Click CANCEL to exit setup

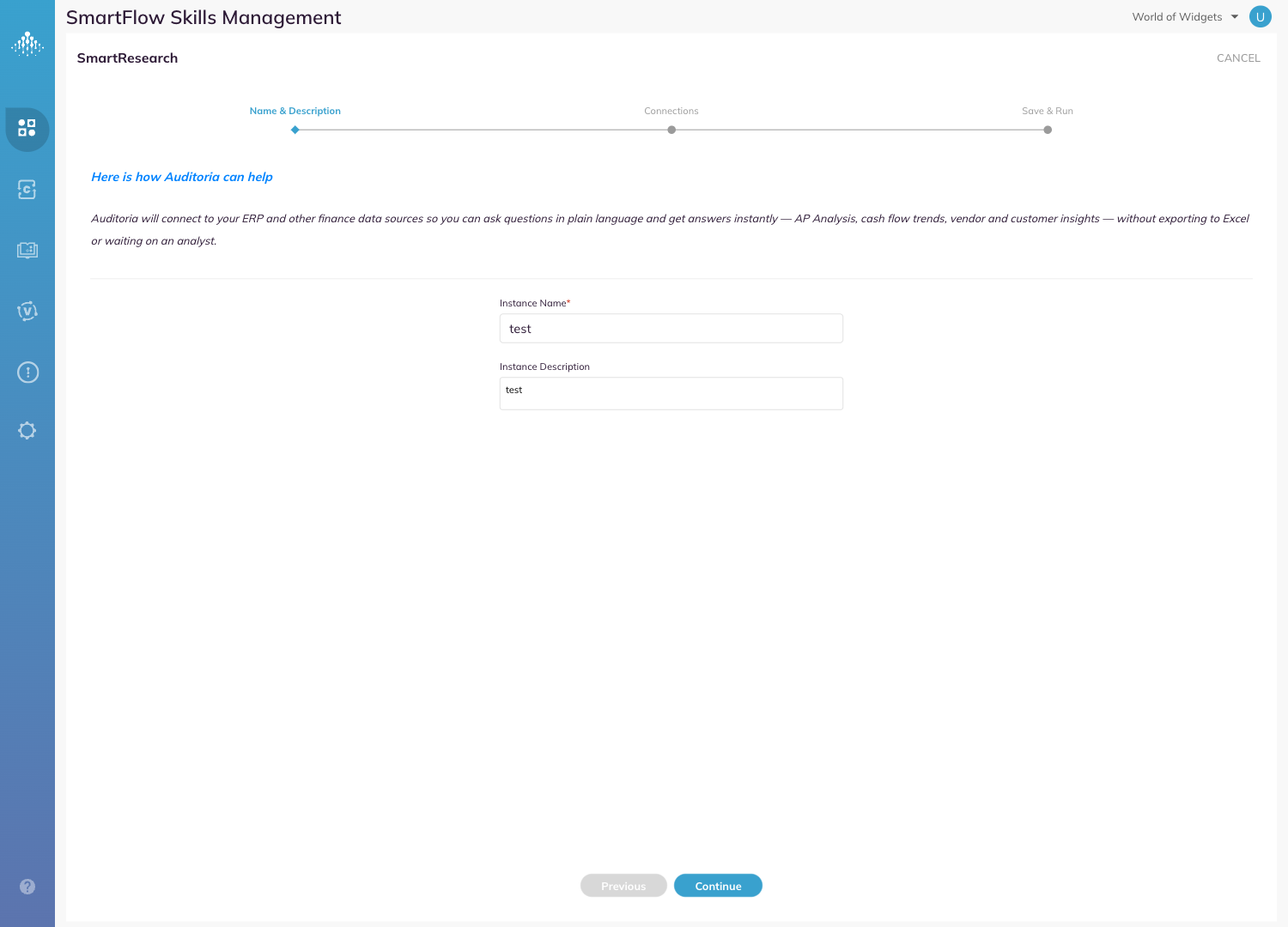pos(1238,58)
